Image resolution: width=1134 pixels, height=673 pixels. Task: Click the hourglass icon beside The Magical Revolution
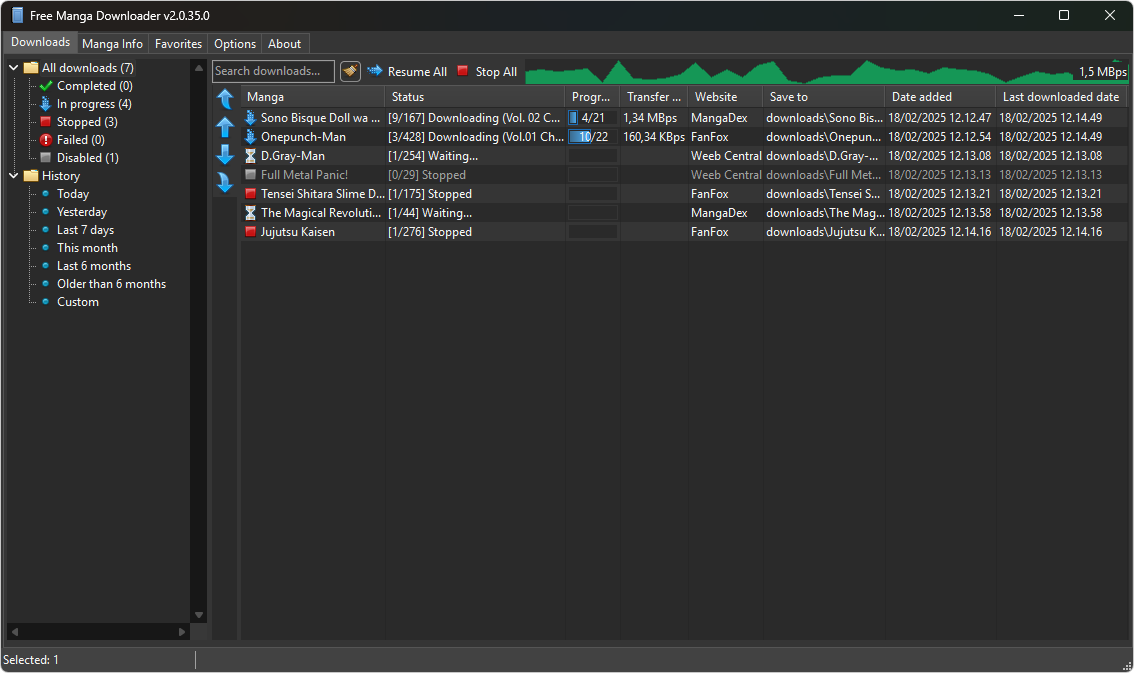[250, 213]
